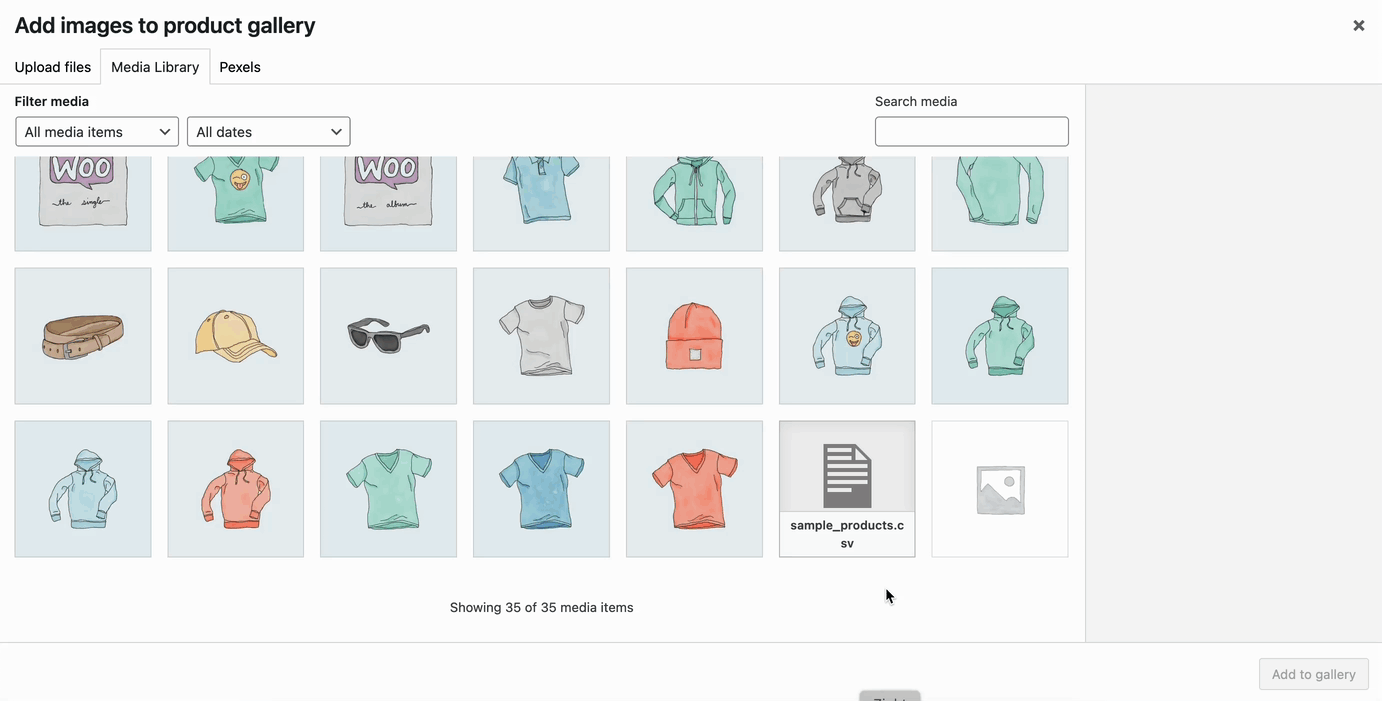Open the All dates filter dropdown

(268, 131)
